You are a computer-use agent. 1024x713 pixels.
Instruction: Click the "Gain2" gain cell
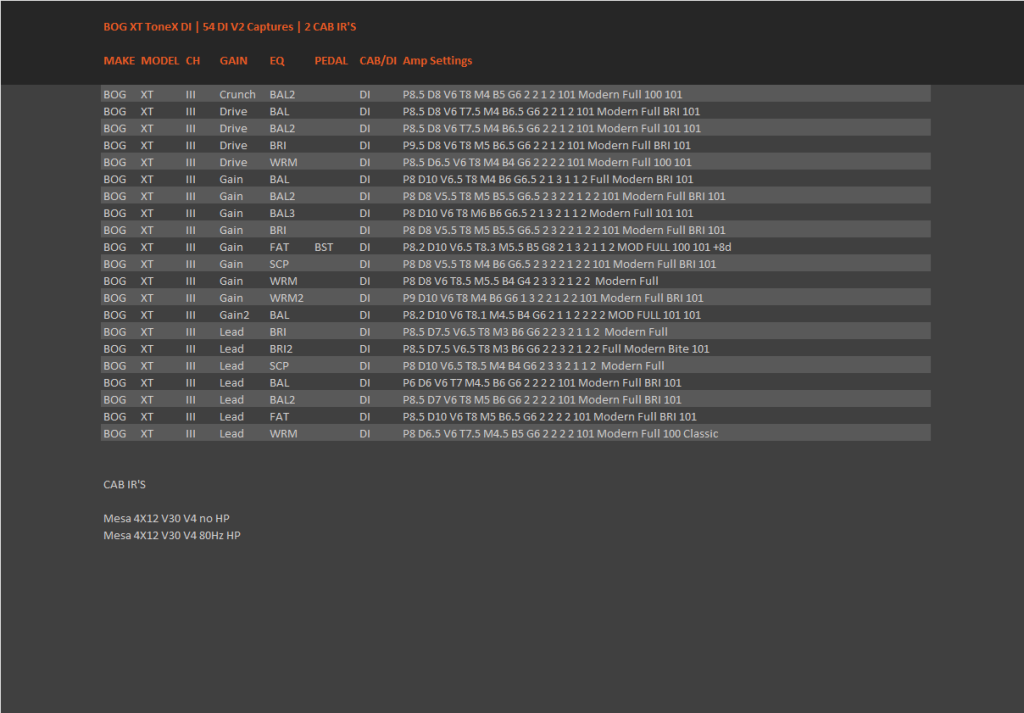(x=234, y=315)
